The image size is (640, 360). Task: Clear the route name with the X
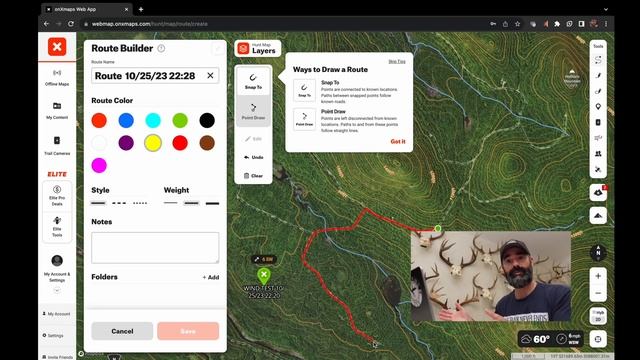pos(210,76)
